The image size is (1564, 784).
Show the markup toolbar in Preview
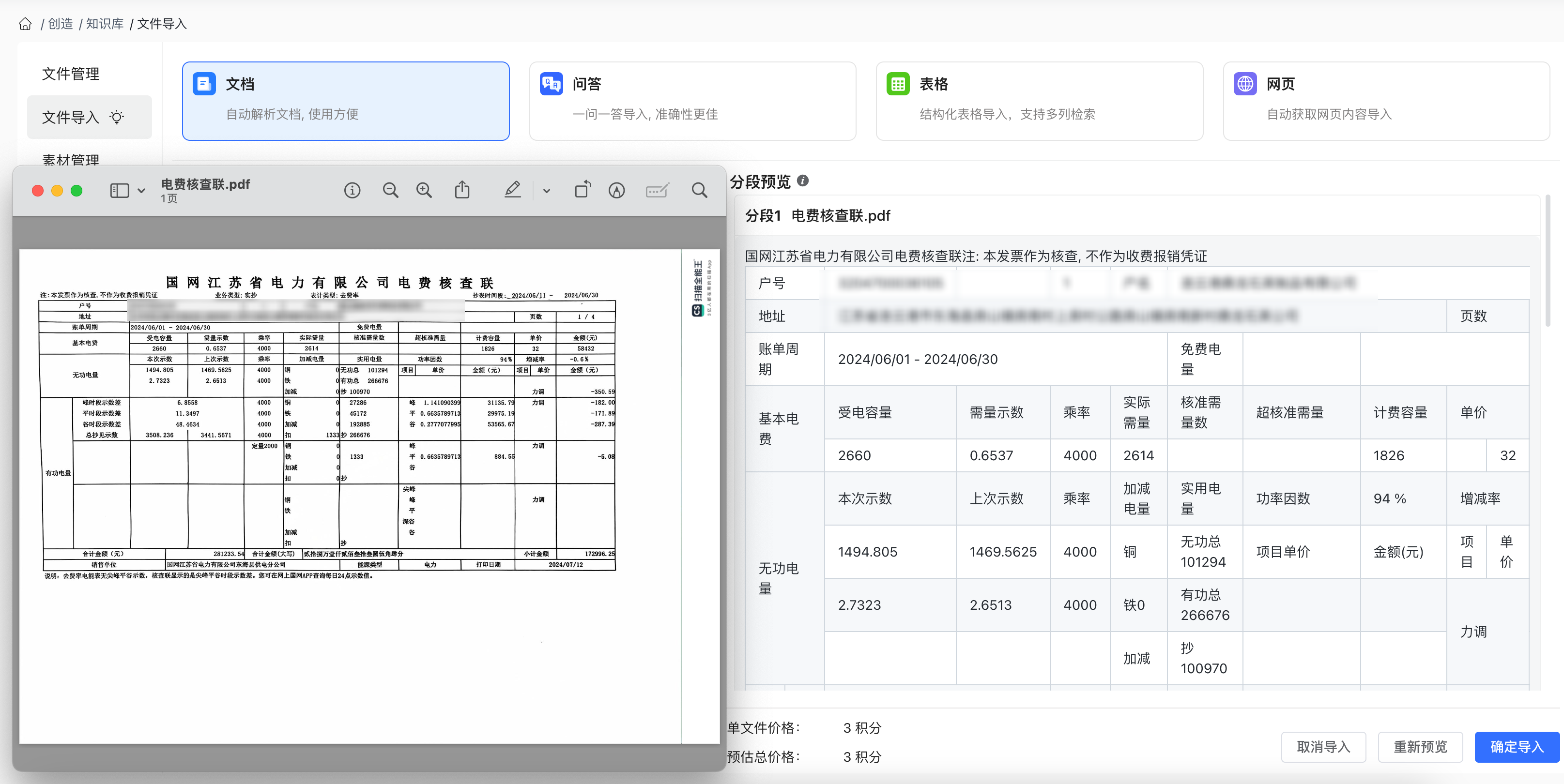tap(616, 191)
